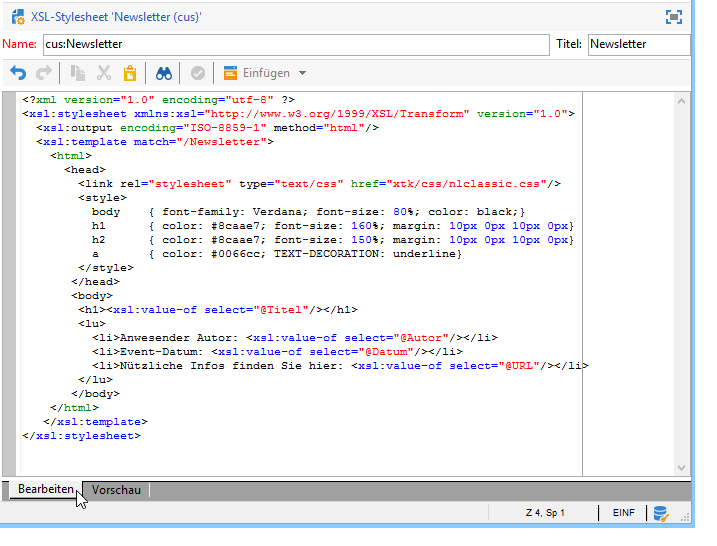Image resolution: width=717 pixels, height=546 pixels.
Task: Click the Event-Datum list item line
Action: tap(277, 352)
